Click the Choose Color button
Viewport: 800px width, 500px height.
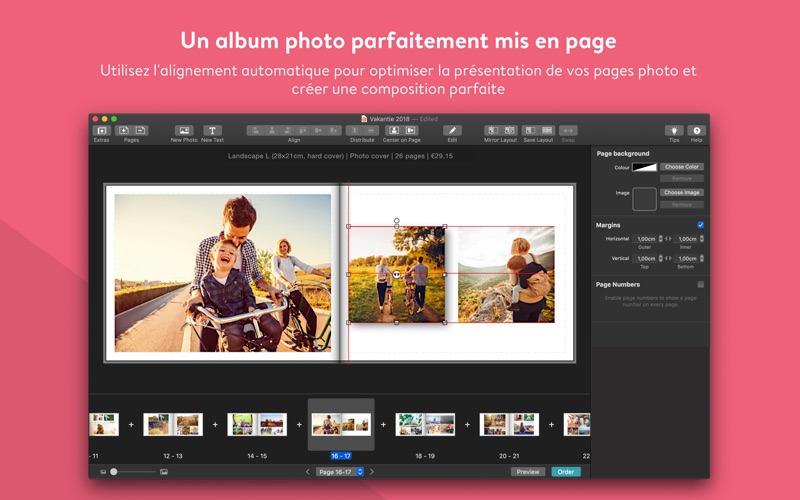pyautogui.click(x=682, y=167)
